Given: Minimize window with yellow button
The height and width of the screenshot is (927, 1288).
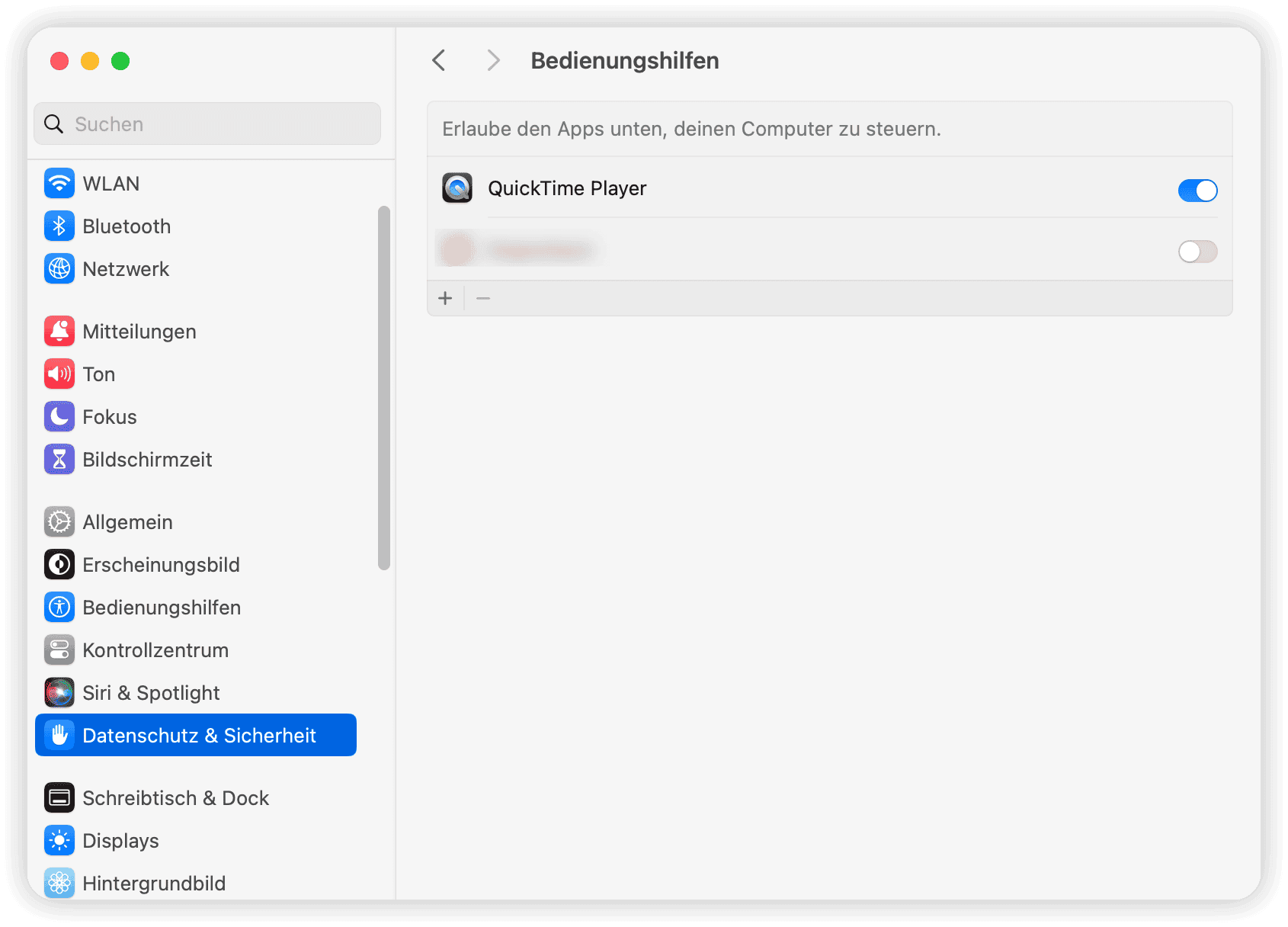Looking at the screenshot, I should [90, 61].
